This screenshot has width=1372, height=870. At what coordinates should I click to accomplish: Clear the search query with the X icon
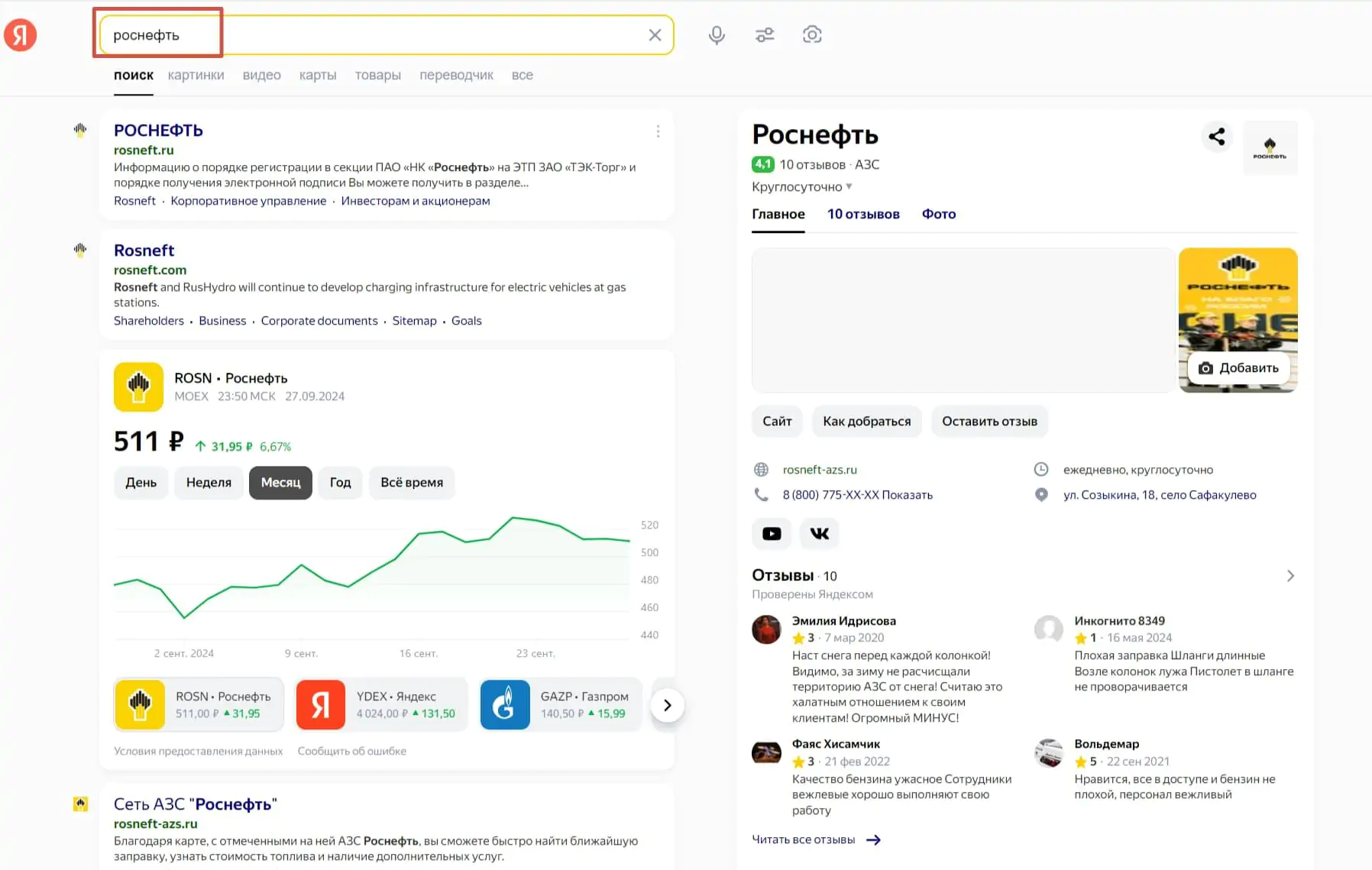[x=655, y=35]
